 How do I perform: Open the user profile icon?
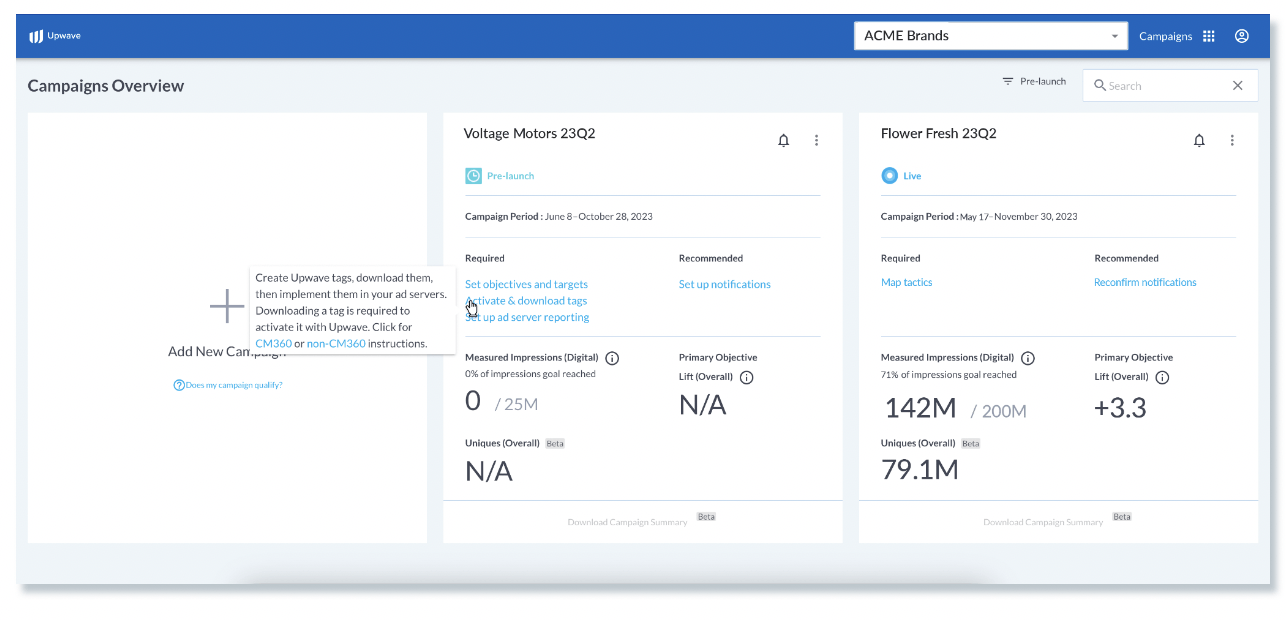(x=1242, y=36)
